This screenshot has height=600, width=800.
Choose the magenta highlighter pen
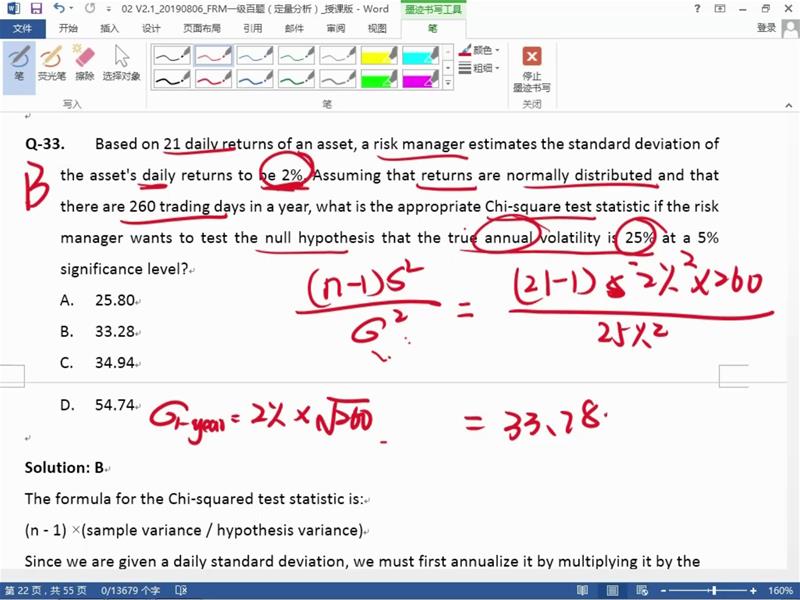[420, 79]
